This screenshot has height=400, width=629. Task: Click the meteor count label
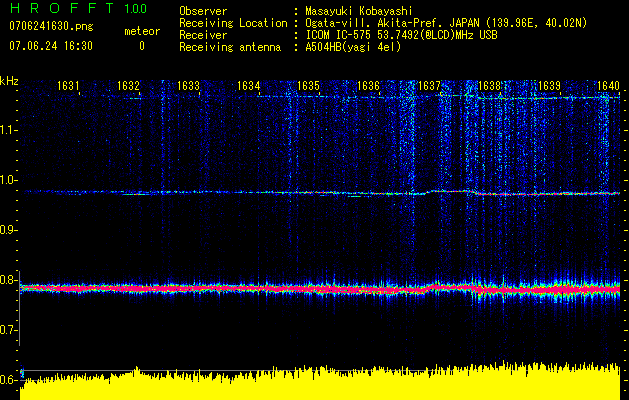tap(141, 32)
